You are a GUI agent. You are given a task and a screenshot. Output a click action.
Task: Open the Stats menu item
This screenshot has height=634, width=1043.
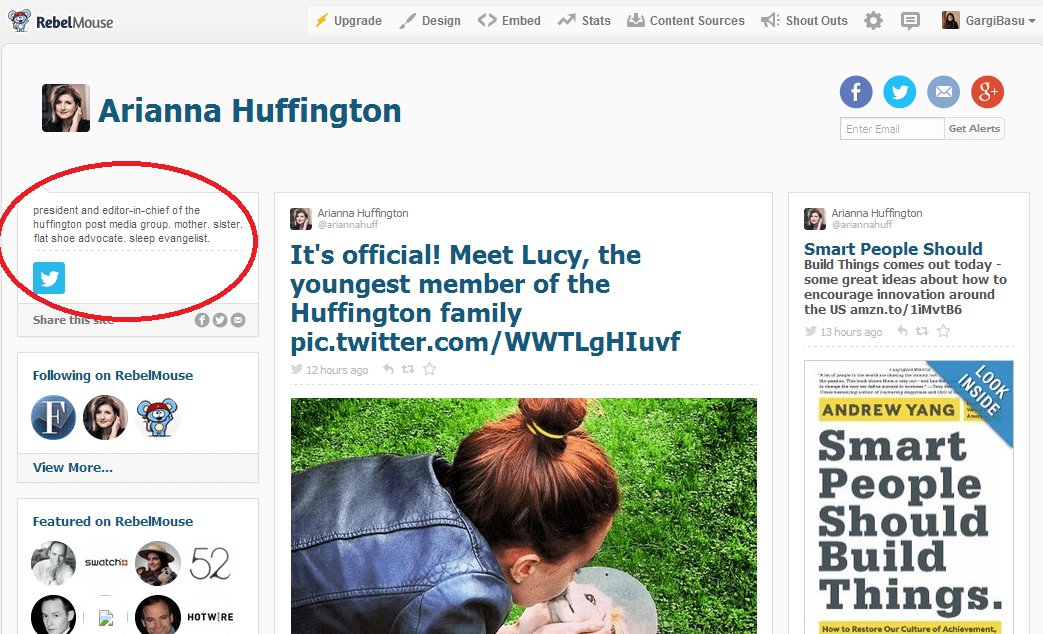[584, 21]
